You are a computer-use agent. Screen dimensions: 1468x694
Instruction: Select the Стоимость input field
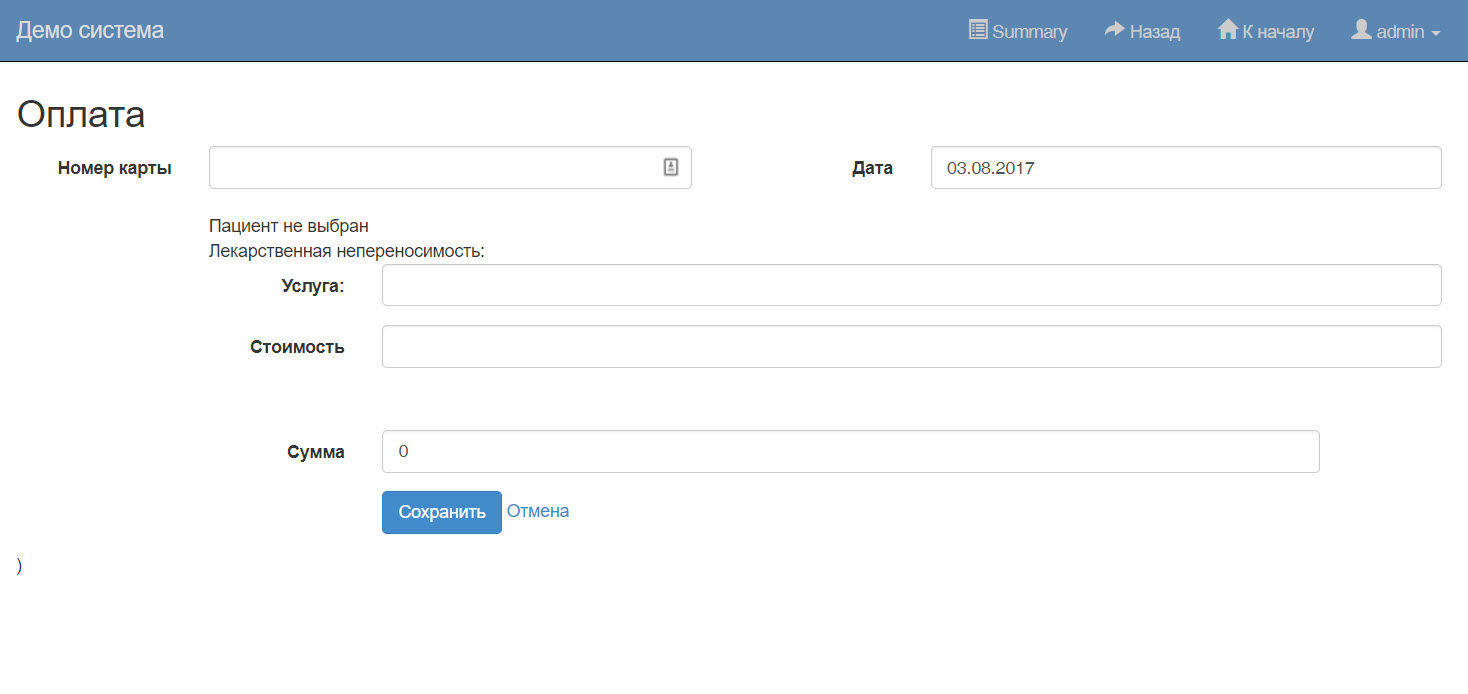click(x=911, y=347)
